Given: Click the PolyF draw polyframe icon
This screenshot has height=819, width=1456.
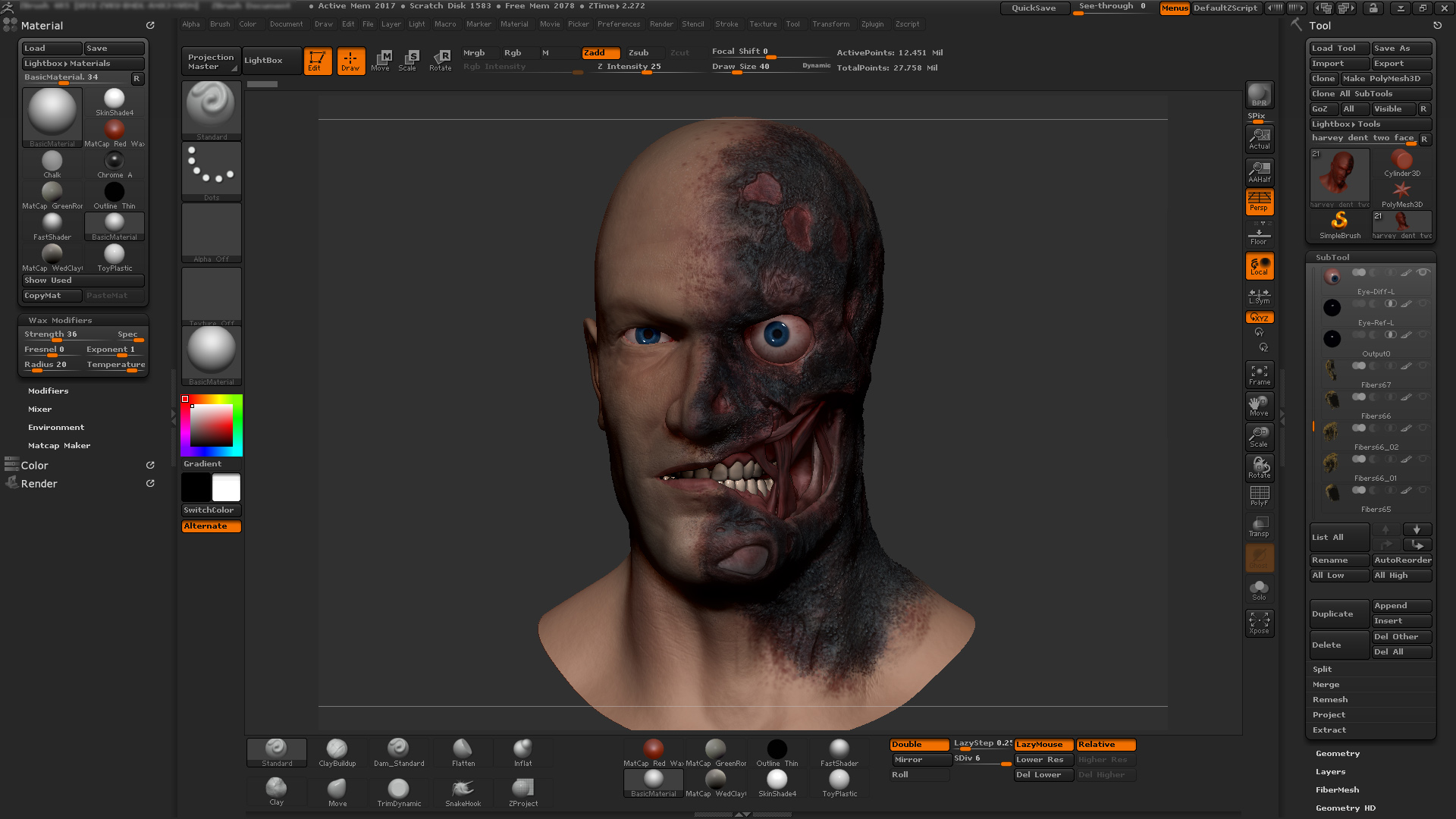Looking at the screenshot, I should pos(1260,497).
